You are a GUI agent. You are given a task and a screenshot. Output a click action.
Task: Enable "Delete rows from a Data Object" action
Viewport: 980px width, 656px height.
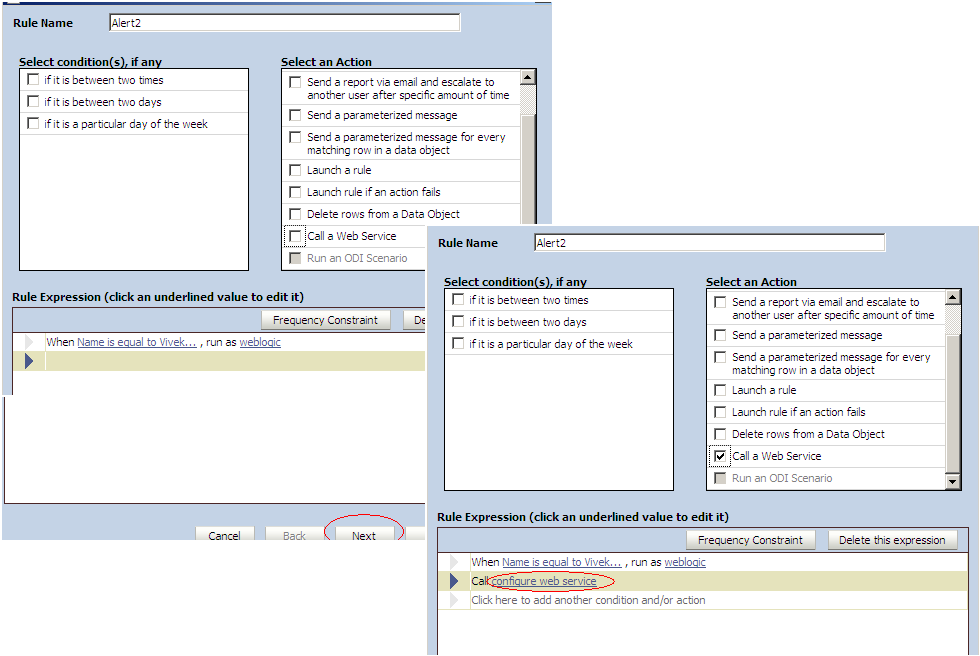pyautogui.click(x=720, y=434)
